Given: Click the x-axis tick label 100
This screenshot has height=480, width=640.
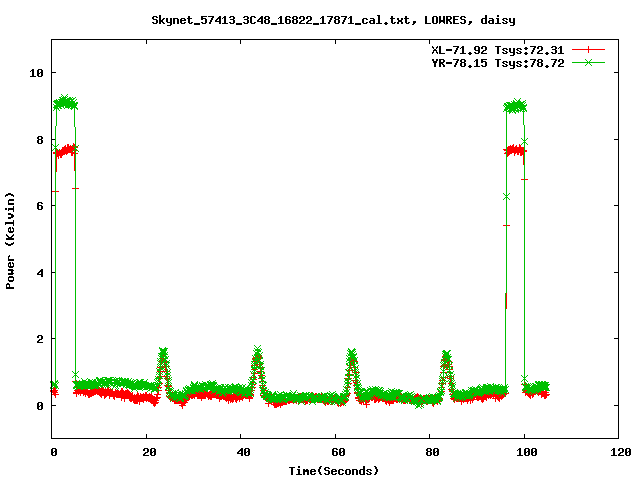Looking at the screenshot, I should coord(527,452).
